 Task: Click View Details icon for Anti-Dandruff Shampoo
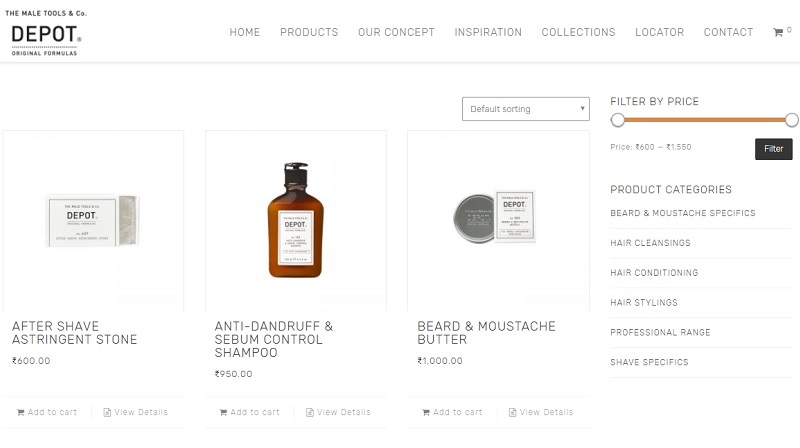[309, 412]
